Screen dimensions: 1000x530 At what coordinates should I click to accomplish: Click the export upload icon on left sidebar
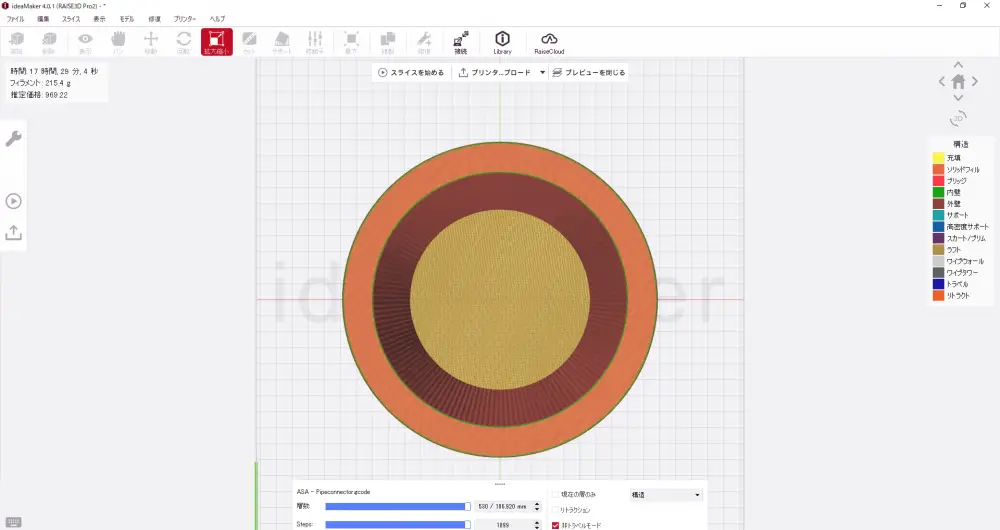coord(14,232)
